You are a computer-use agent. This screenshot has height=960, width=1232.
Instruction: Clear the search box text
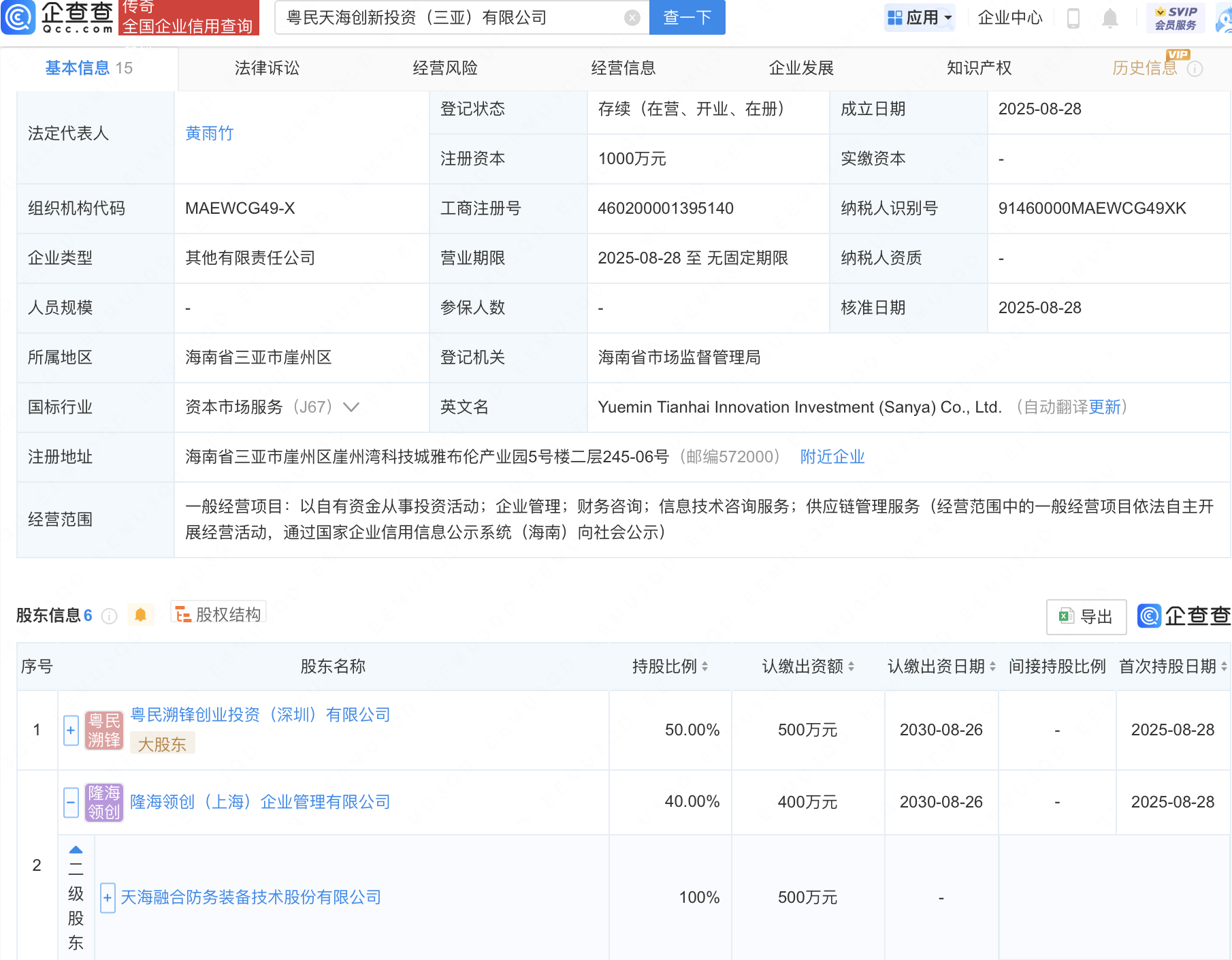pyautogui.click(x=632, y=18)
